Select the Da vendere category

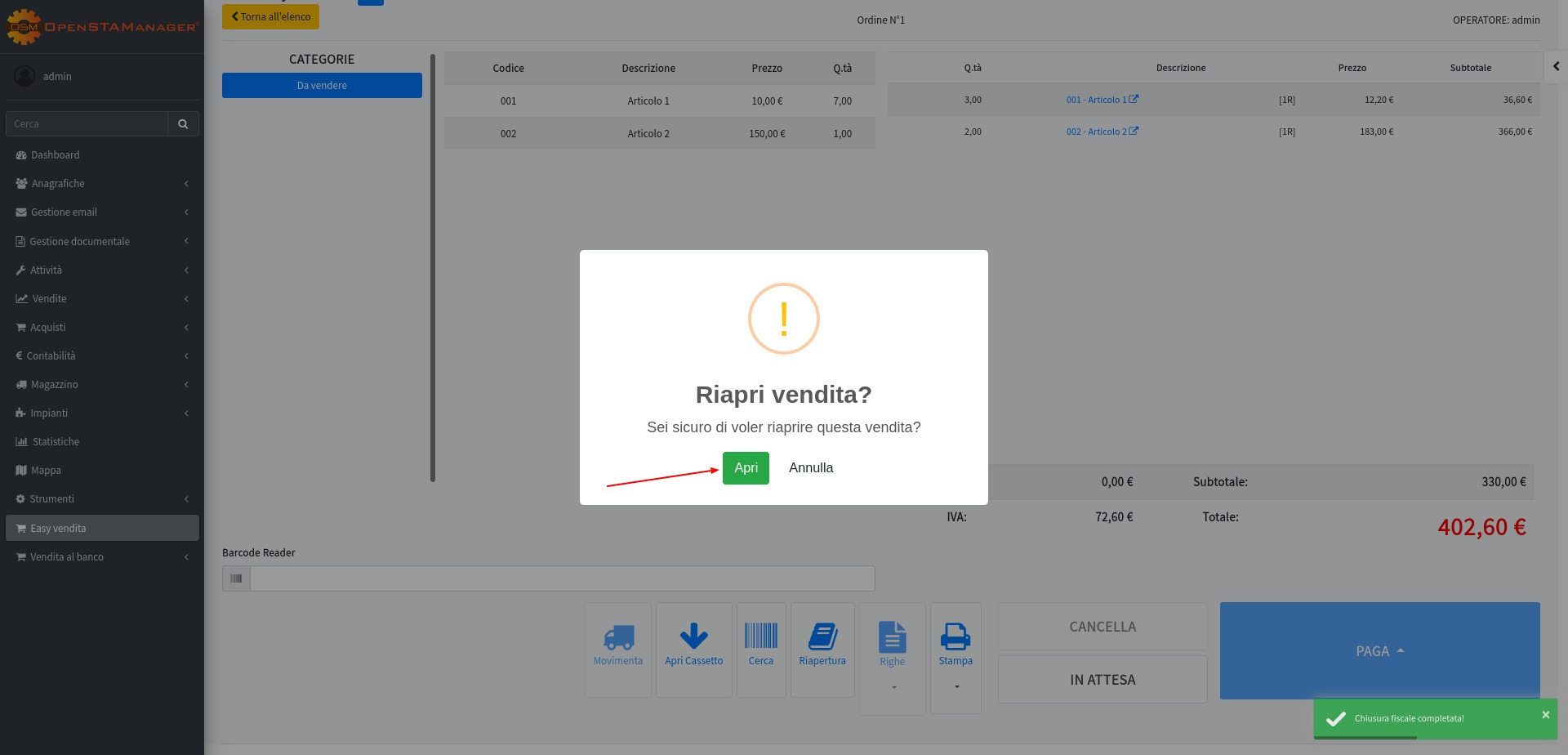click(x=322, y=86)
